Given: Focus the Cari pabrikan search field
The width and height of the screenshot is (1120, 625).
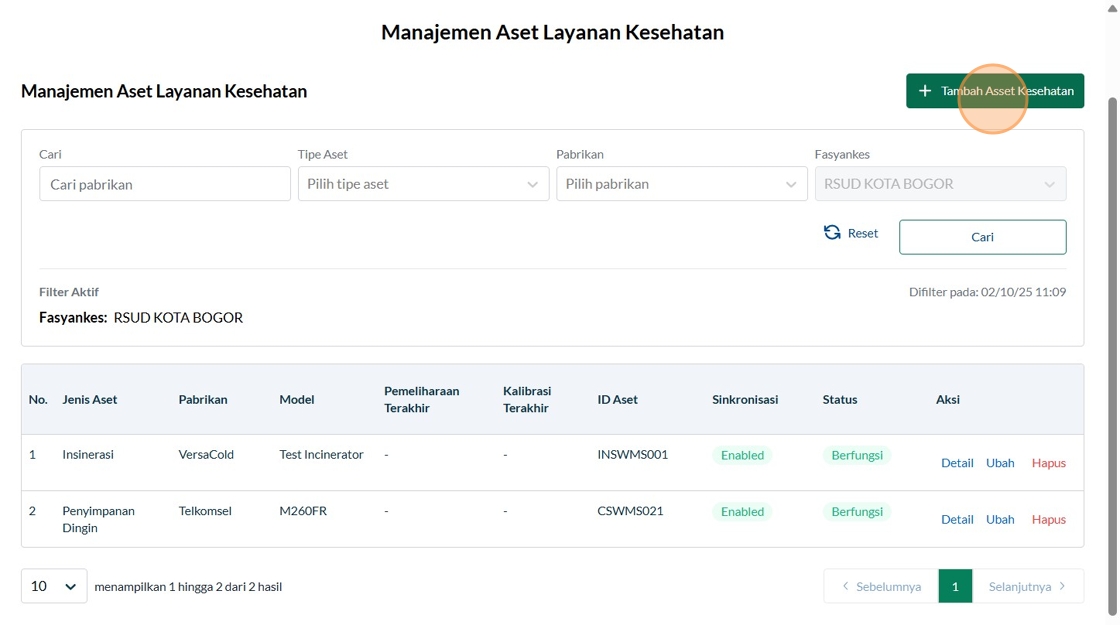Looking at the screenshot, I should pos(165,184).
